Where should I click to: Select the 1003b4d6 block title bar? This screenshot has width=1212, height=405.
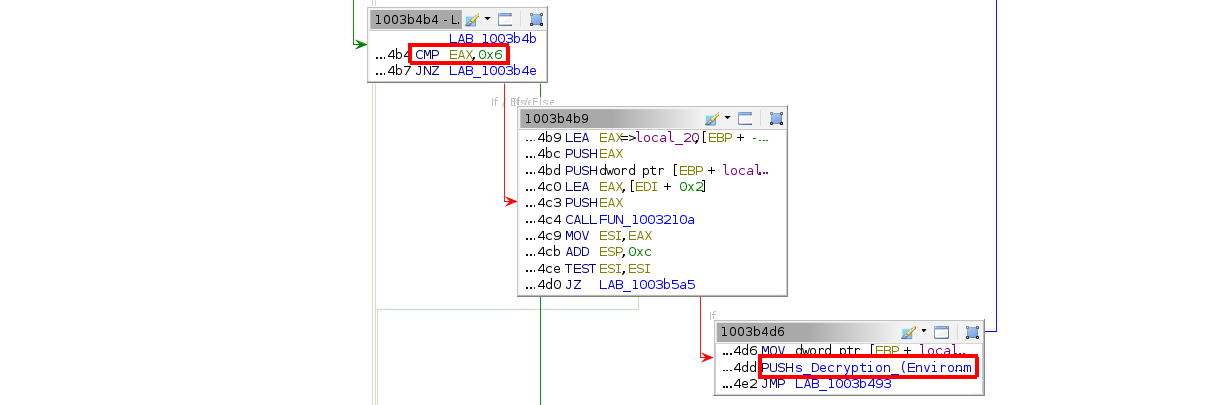coord(808,331)
